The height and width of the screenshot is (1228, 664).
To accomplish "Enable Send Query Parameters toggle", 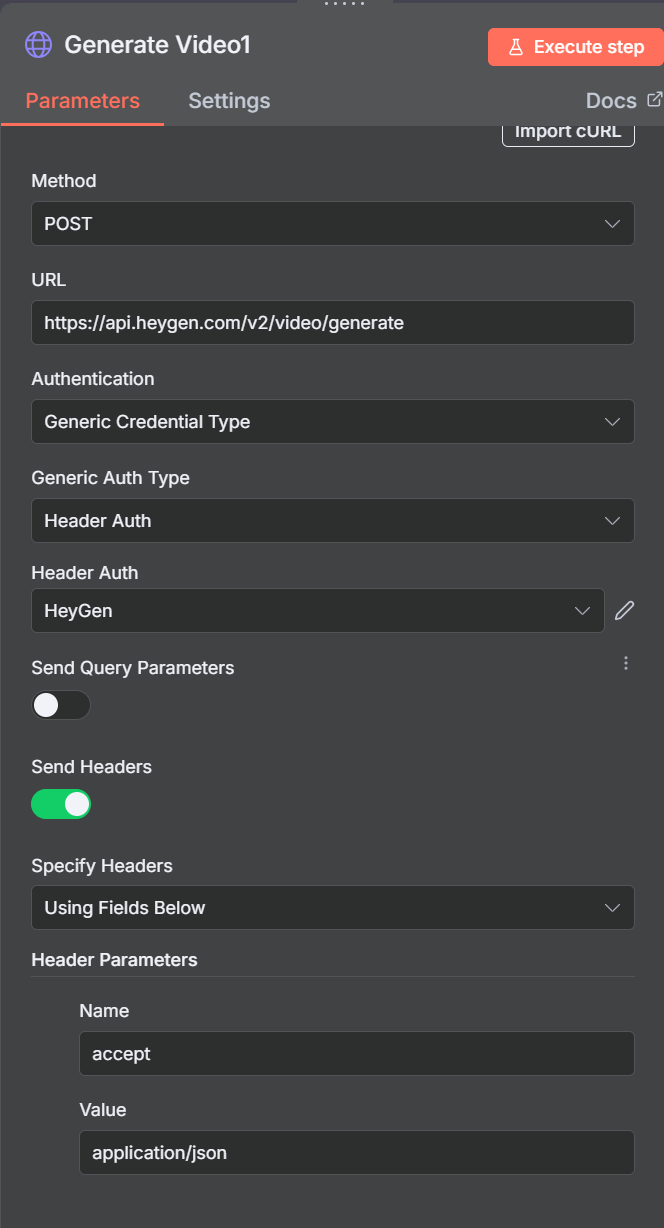I will coord(61,705).
